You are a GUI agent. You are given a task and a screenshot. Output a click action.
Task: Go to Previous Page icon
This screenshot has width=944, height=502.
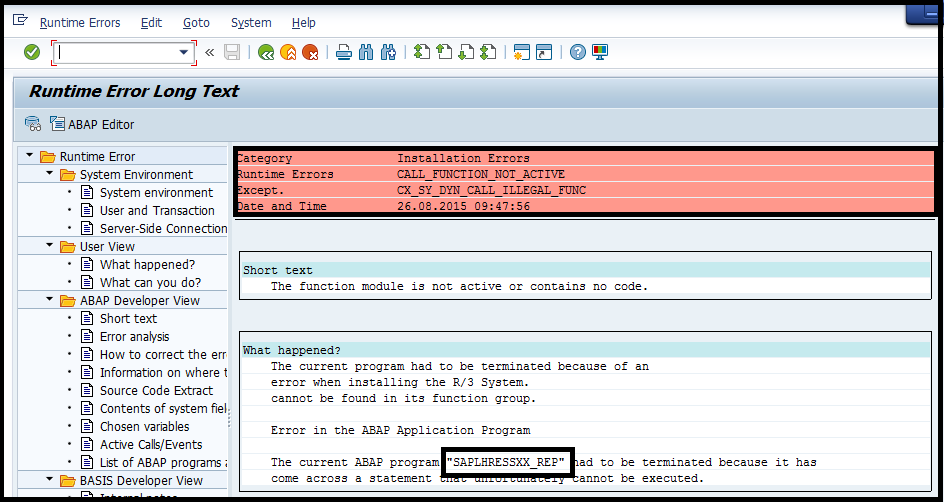(x=444, y=52)
